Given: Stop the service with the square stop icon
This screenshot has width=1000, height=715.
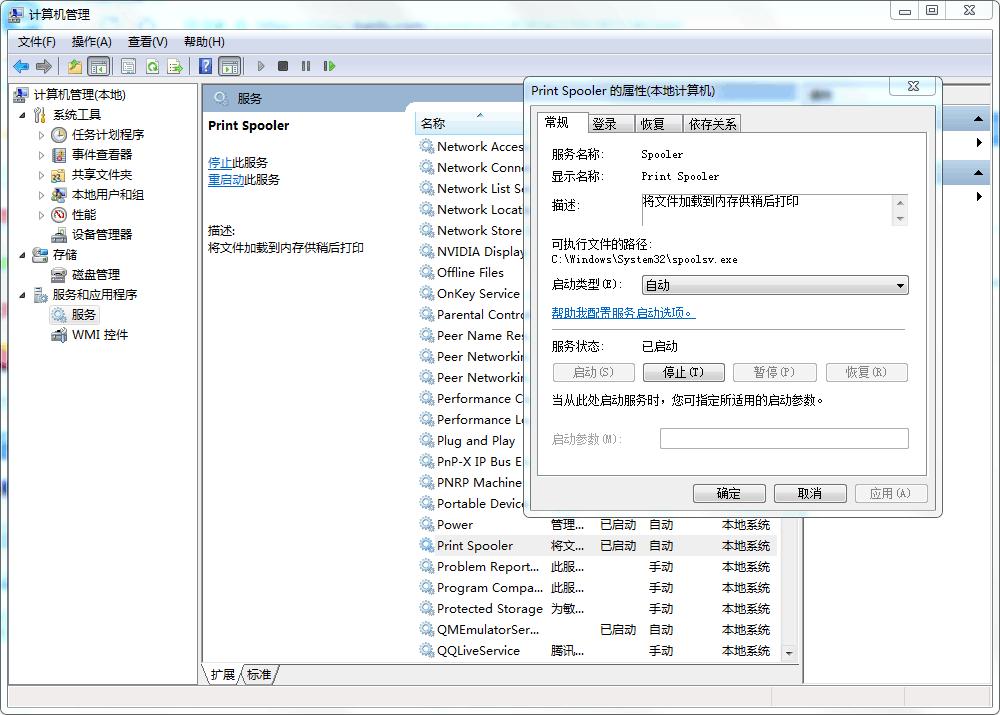Looking at the screenshot, I should (x=285, y=66).
